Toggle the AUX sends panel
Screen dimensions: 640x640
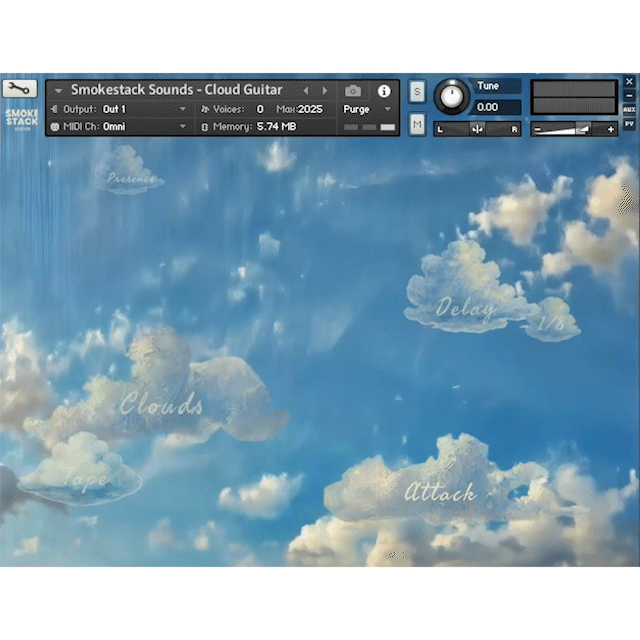[x=629, y=109]
